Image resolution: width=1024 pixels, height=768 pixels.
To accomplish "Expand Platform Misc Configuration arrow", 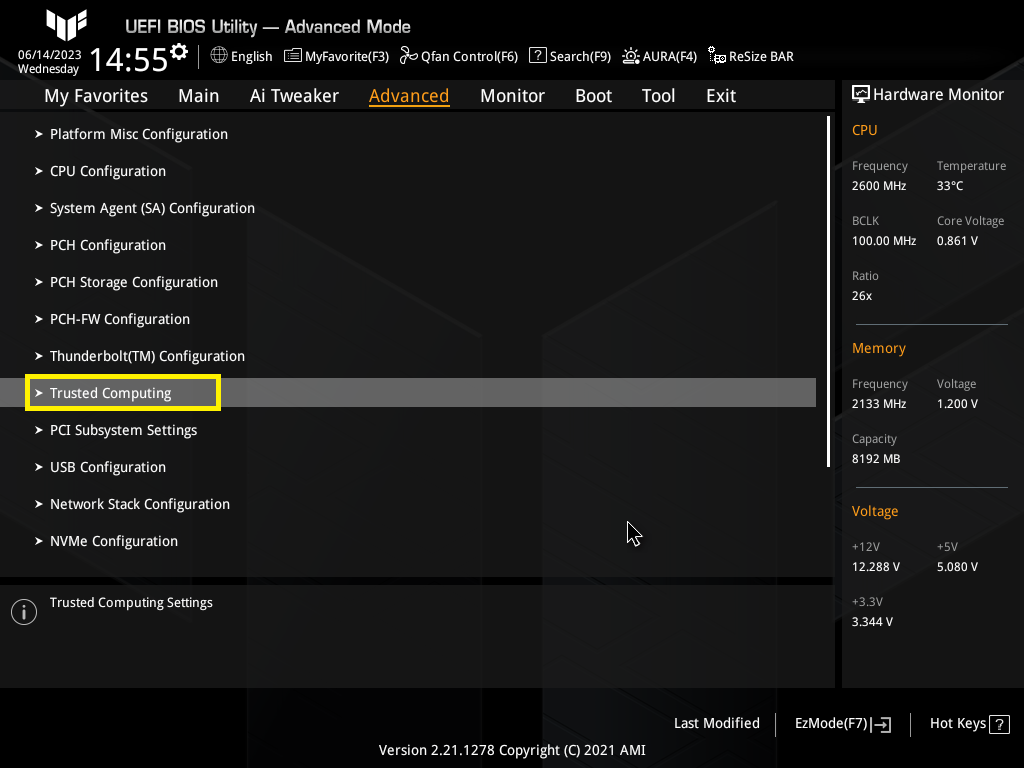I will click(x=39, y=134).
